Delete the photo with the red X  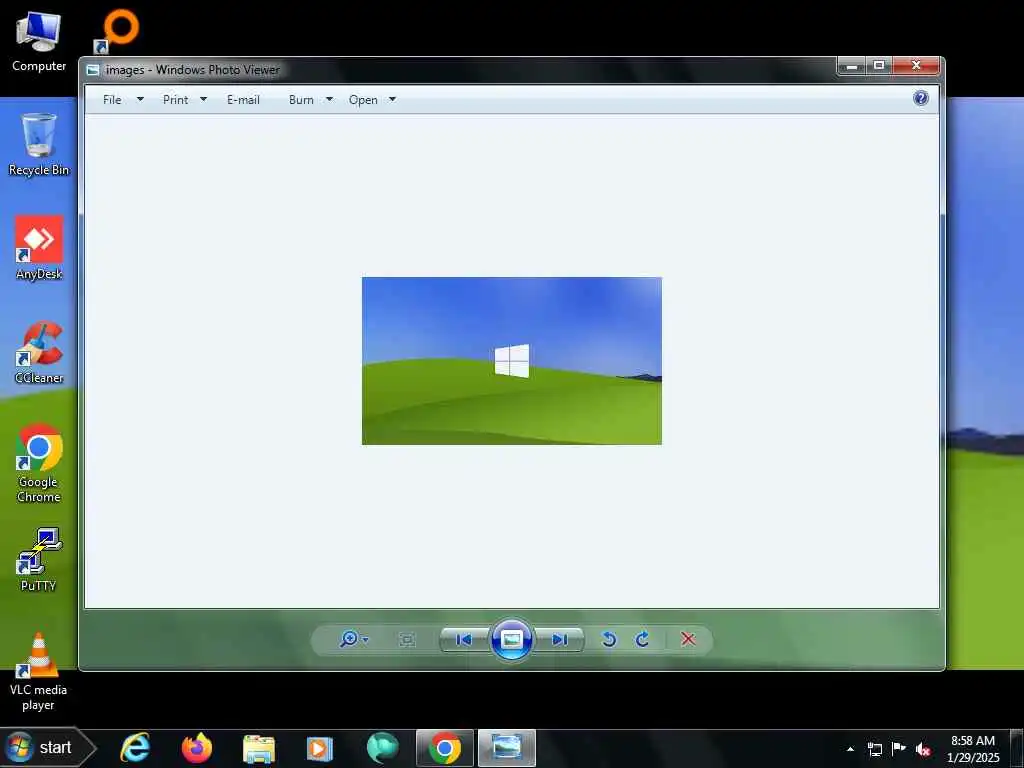[x=688, y=639]
